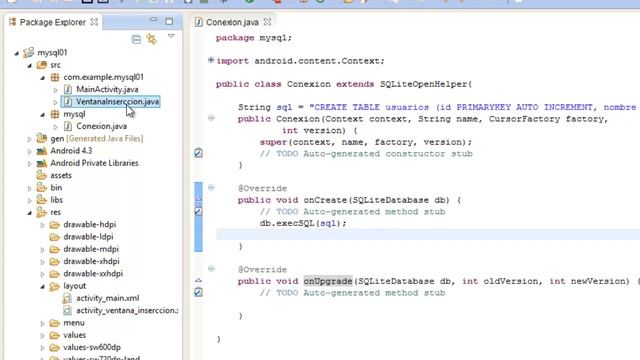
Task: Expand the Android 4.3 library
Action: pos(30,151)
